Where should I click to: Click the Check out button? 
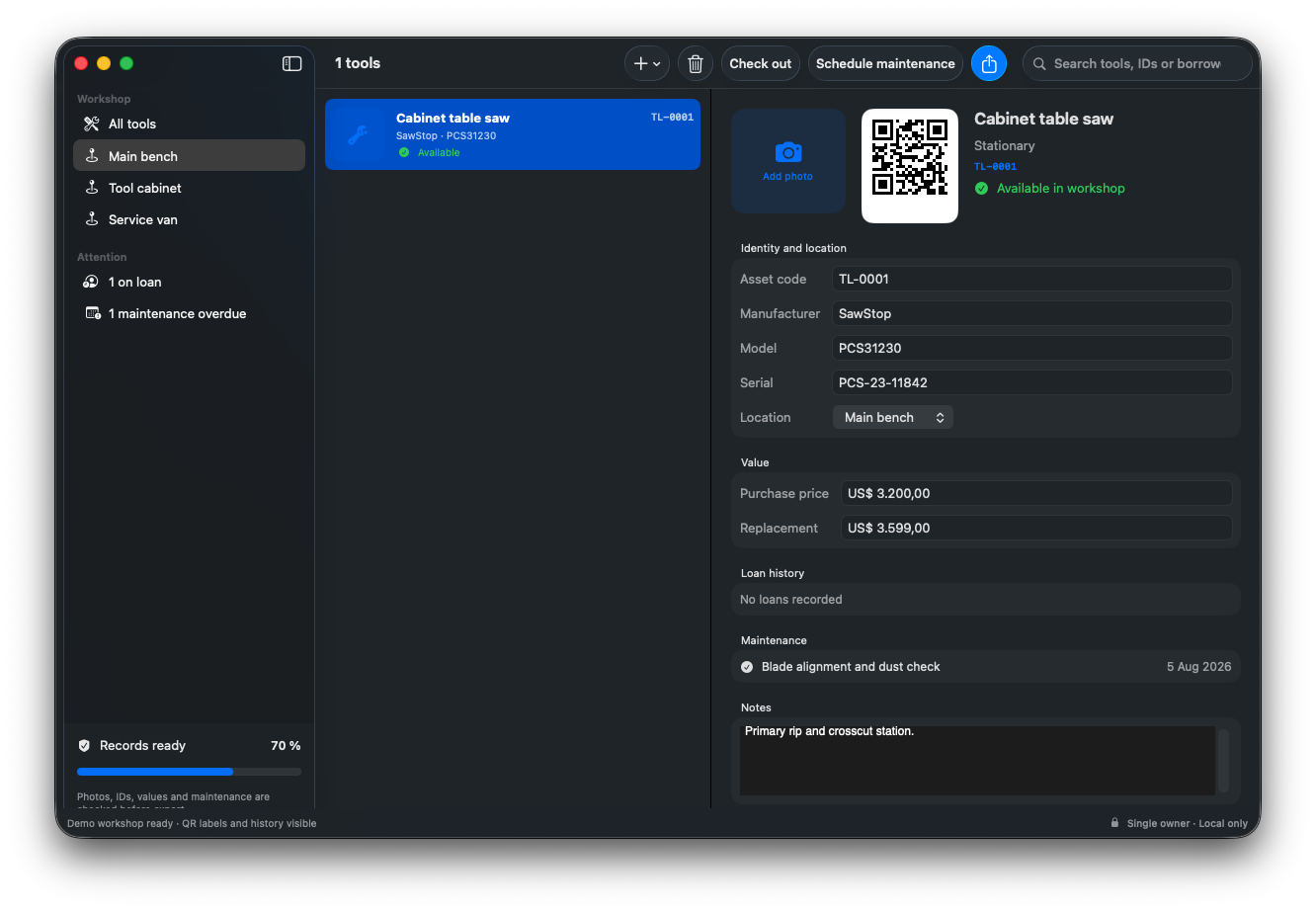click(761, 63)
